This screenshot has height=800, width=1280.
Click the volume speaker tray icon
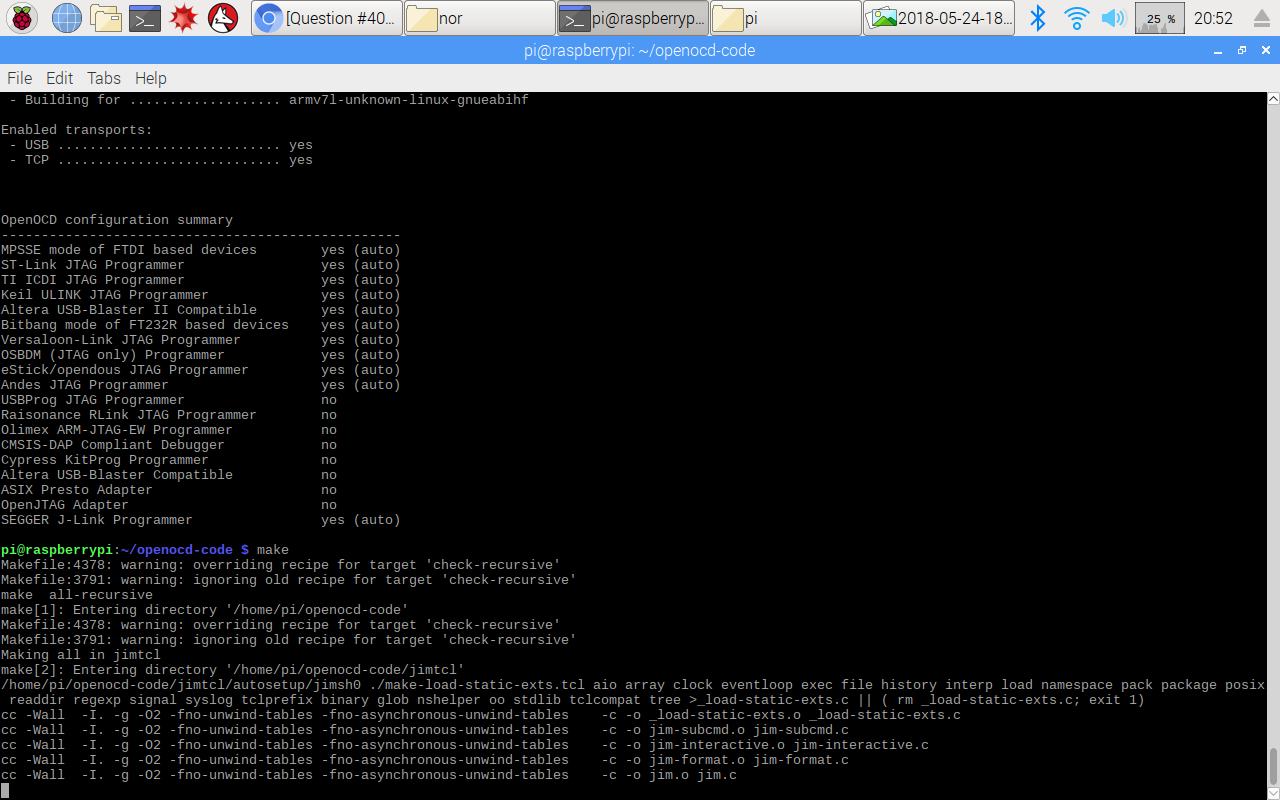[x=1113, y=18]
